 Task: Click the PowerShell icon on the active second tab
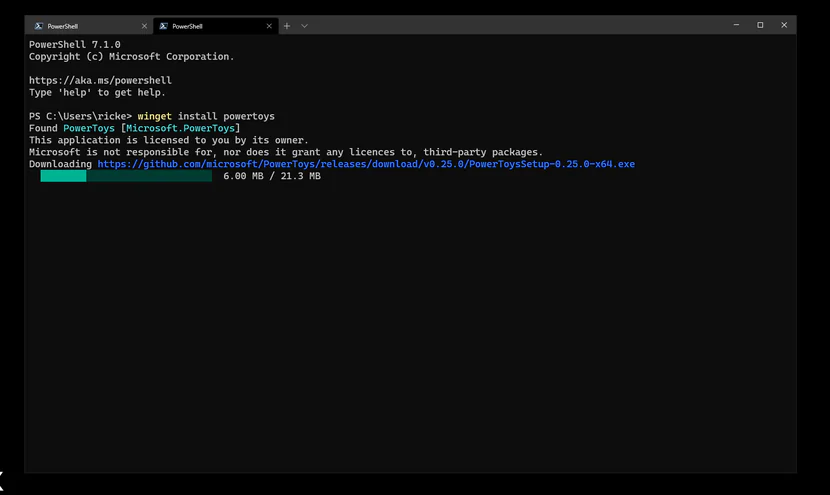[163, 26]
